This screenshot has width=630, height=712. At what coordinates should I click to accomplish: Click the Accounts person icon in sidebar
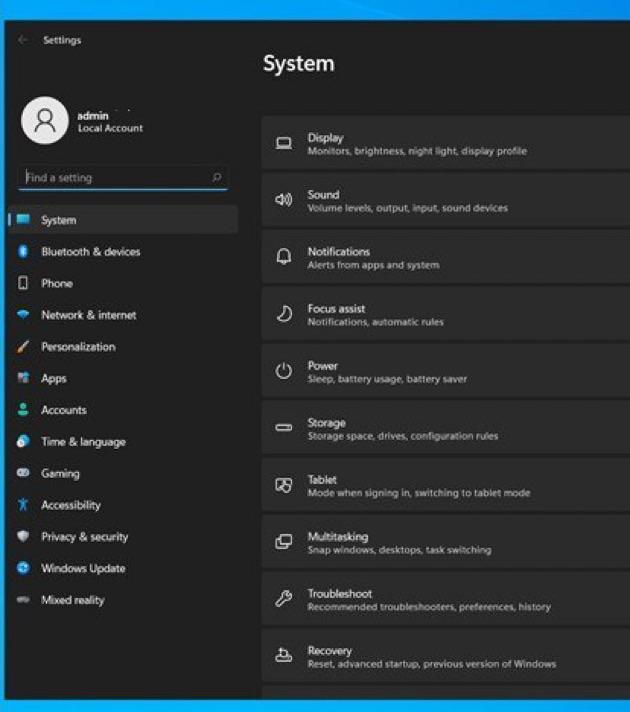[x=23, y=410]
